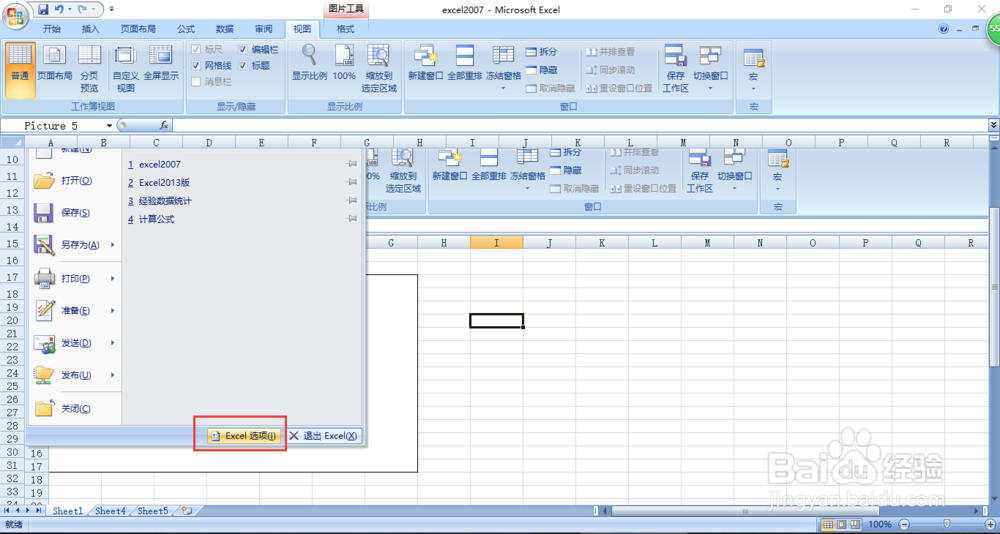
Task: Open the 插入 ribbon tab
Action: pos(91,29)
